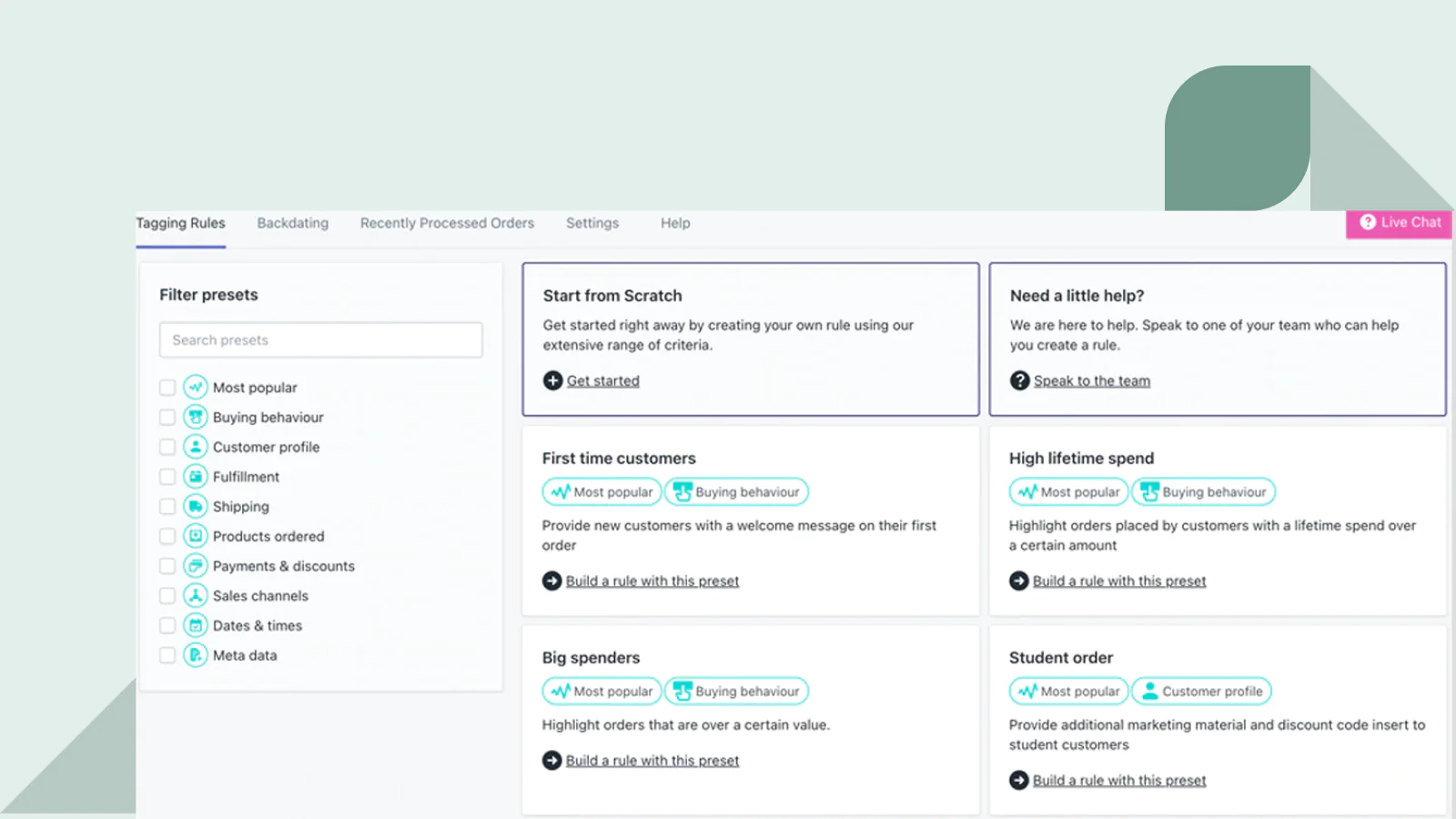Switch to the Backdating tab
This screenshot has width=1456, height=819.
tap(292, 223)
